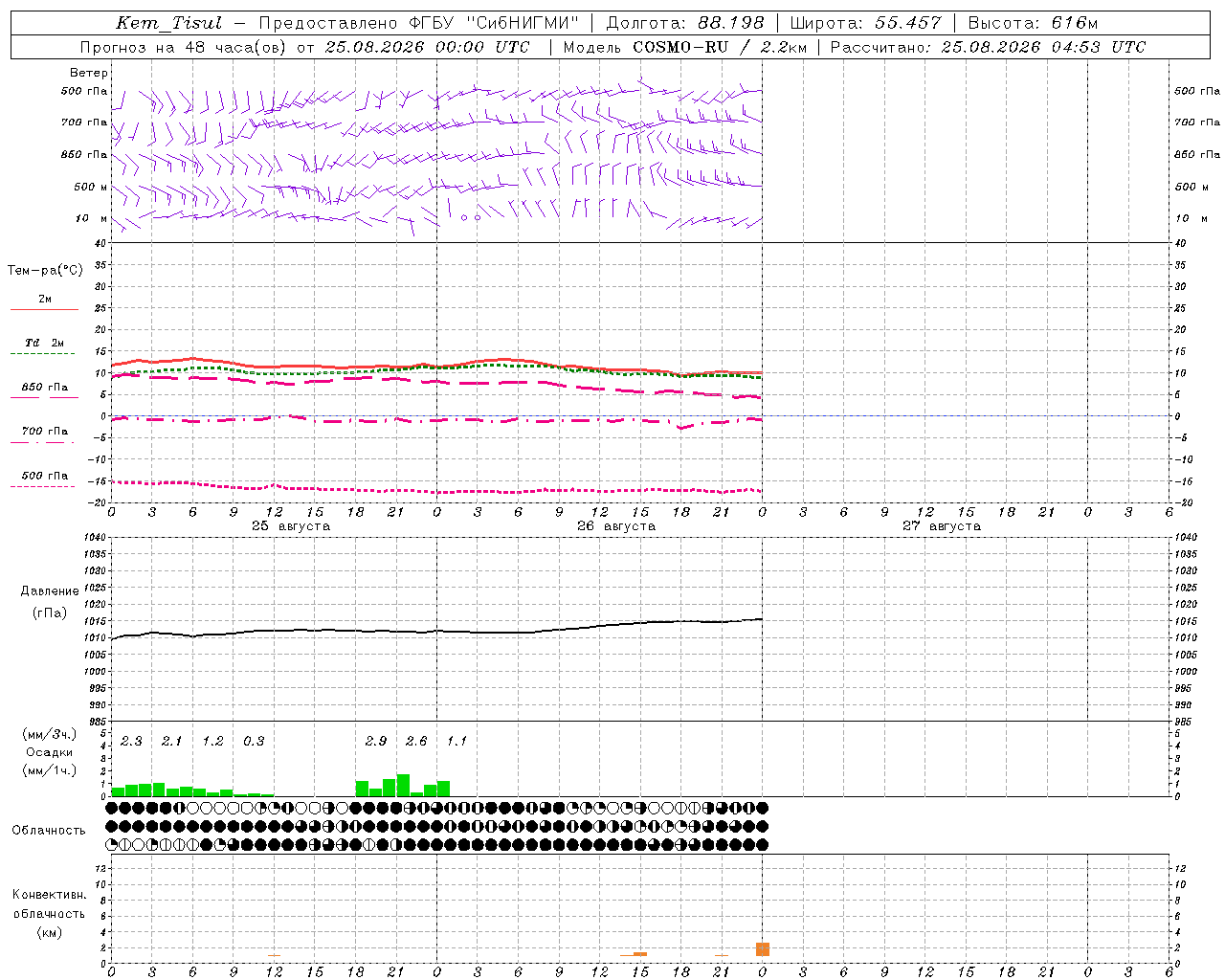
Task: Click the black pressure curve line
Action: 436,630
